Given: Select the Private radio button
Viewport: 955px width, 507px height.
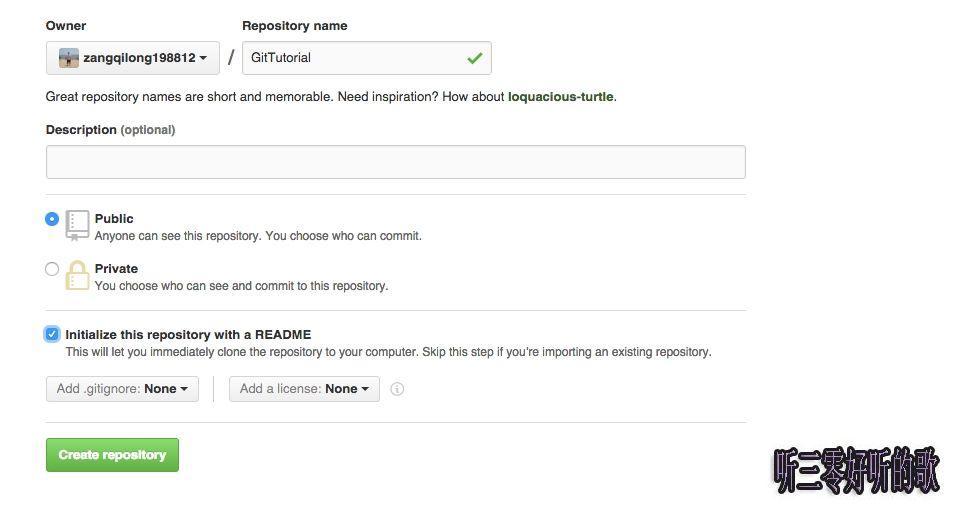Looking at the screenshot, I should point(52,269).
